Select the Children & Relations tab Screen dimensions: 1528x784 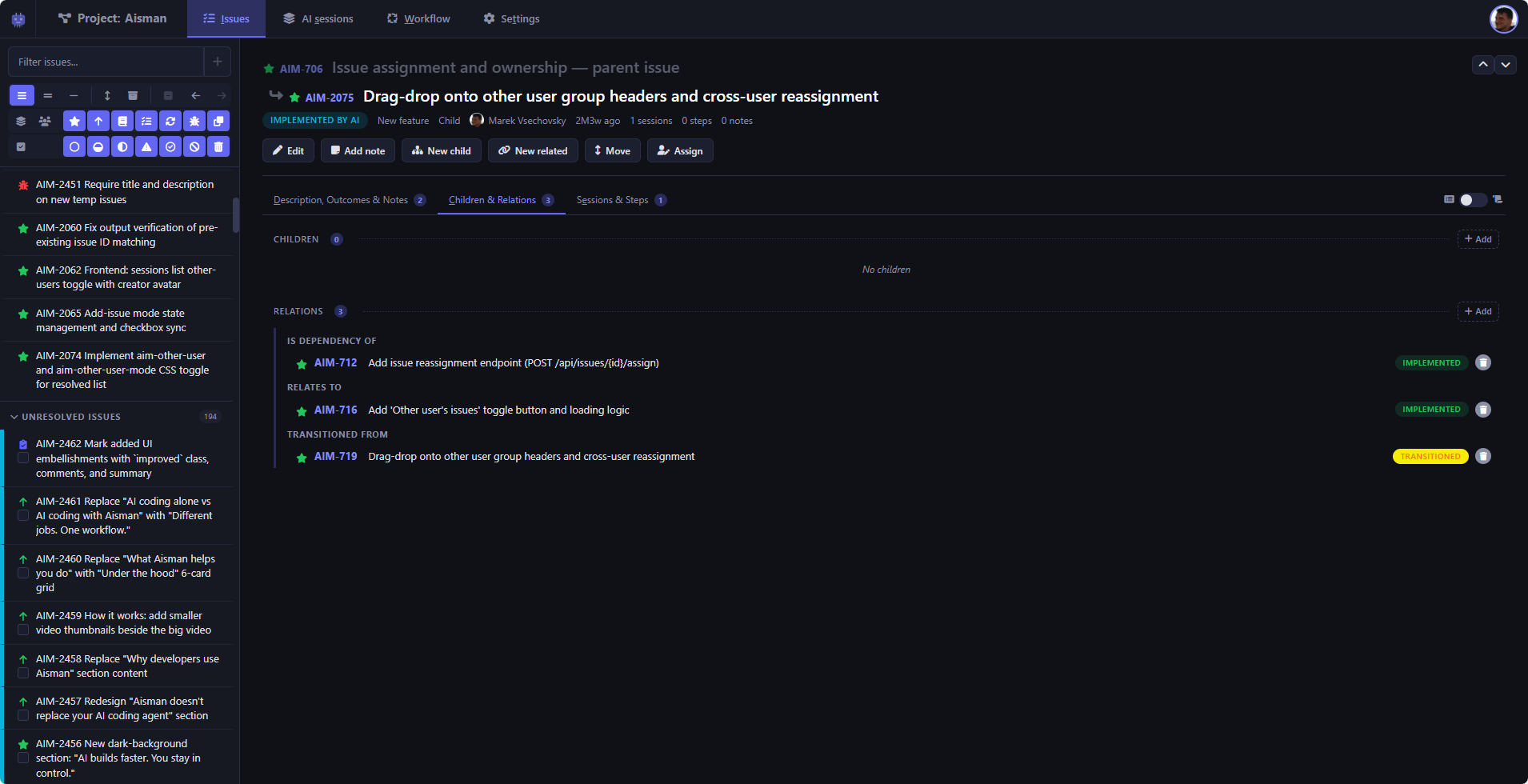coord(502,200)
